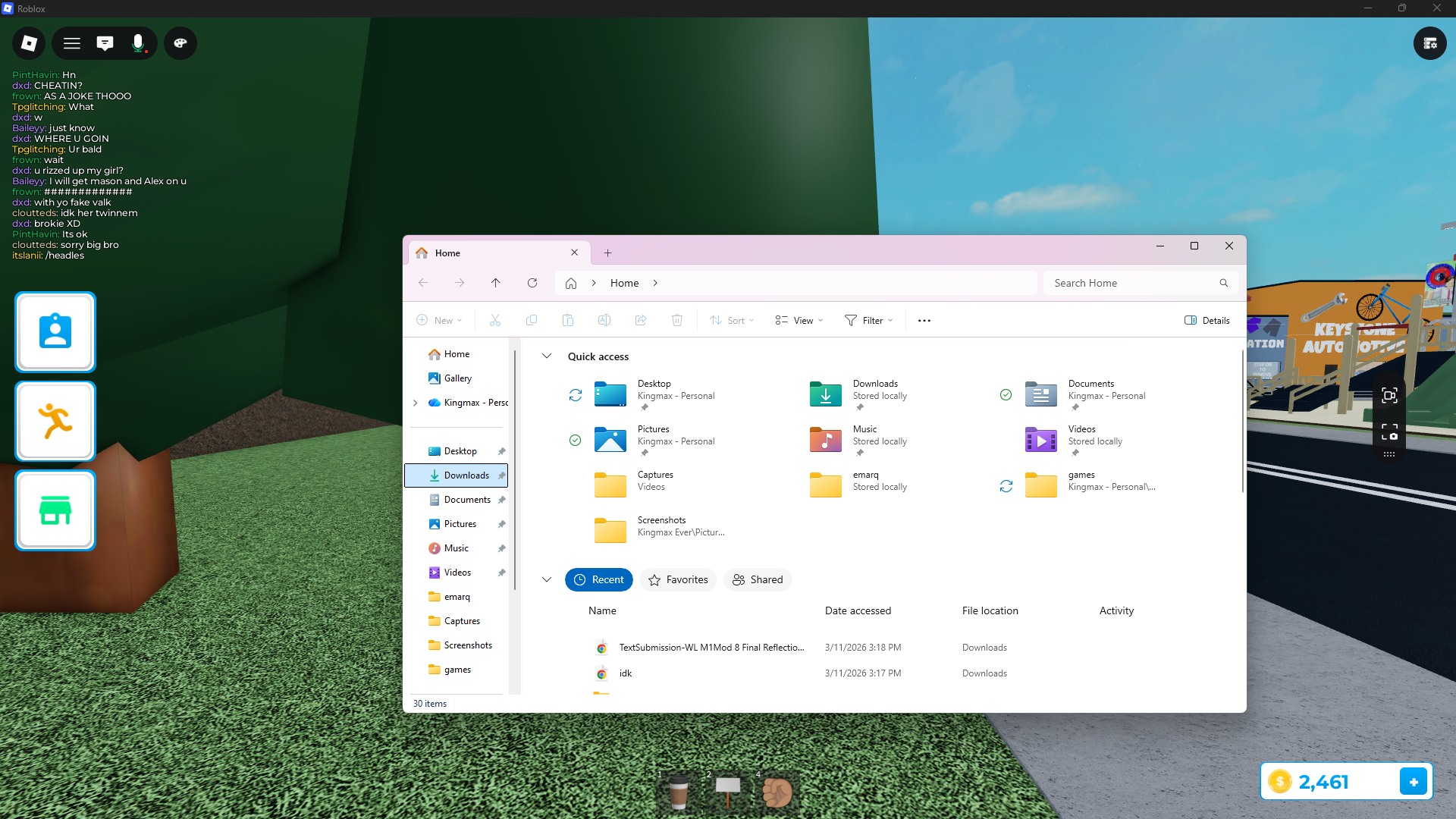Click the Paste clipboard icon
This screenshot has height=819, width=1456.
tap(568, 321)
